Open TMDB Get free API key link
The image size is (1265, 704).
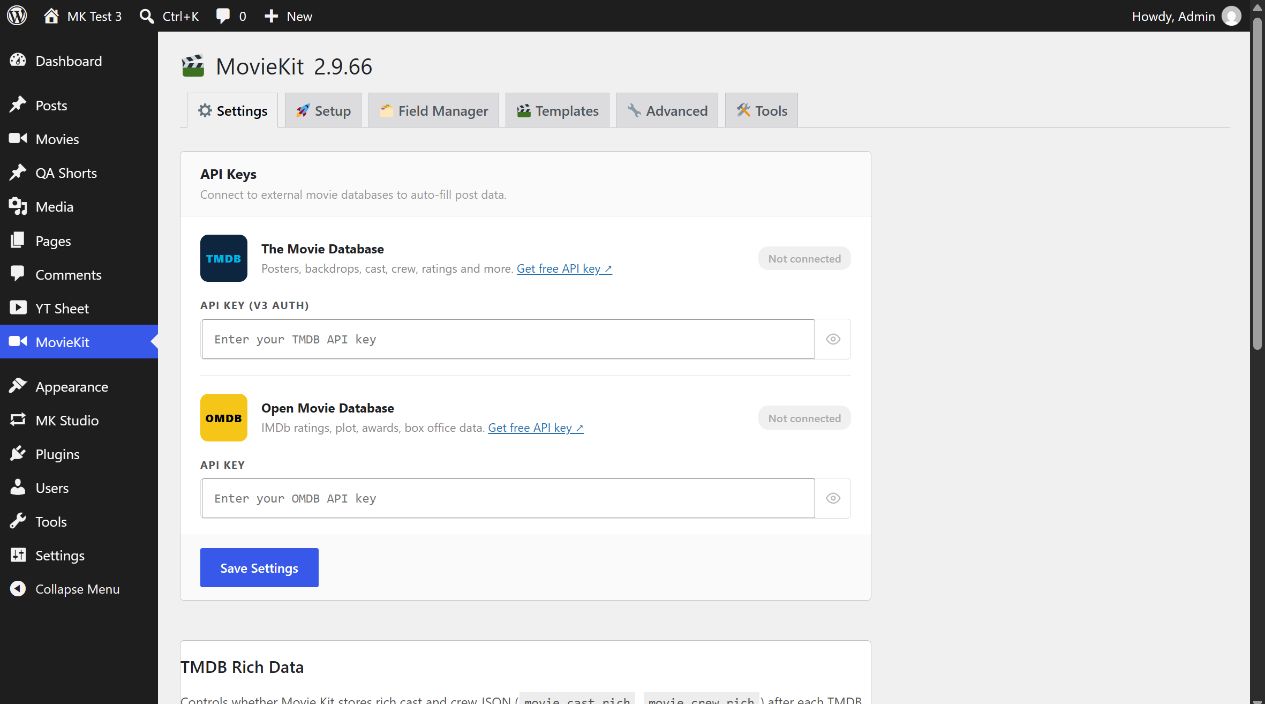pos(564,269)
